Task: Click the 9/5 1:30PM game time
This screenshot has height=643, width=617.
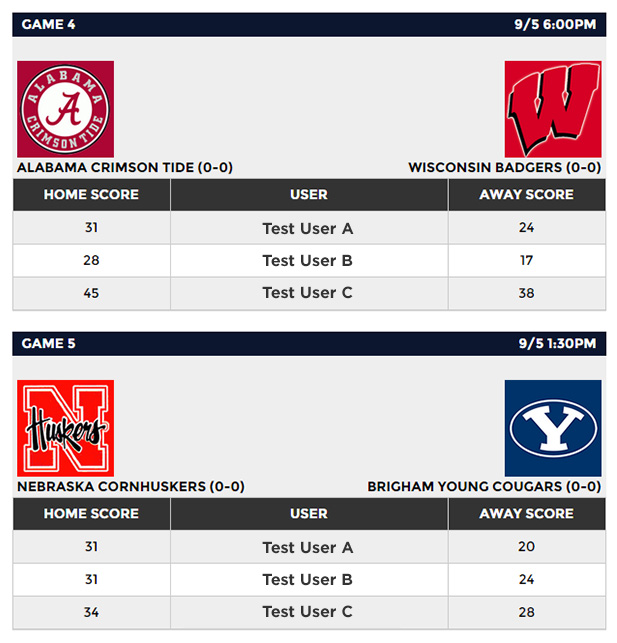Action: 557,344
